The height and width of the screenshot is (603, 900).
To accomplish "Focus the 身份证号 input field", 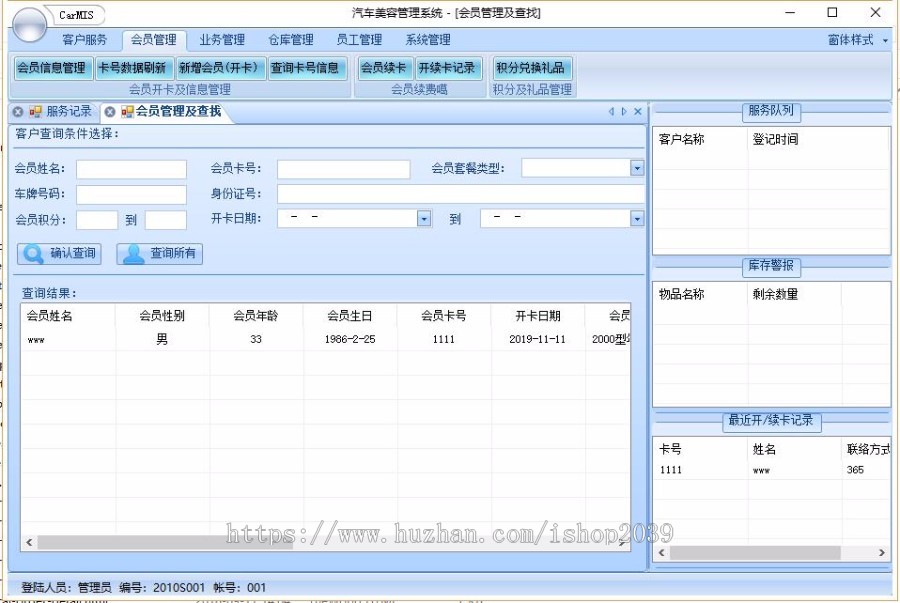I will click(461, 194).
